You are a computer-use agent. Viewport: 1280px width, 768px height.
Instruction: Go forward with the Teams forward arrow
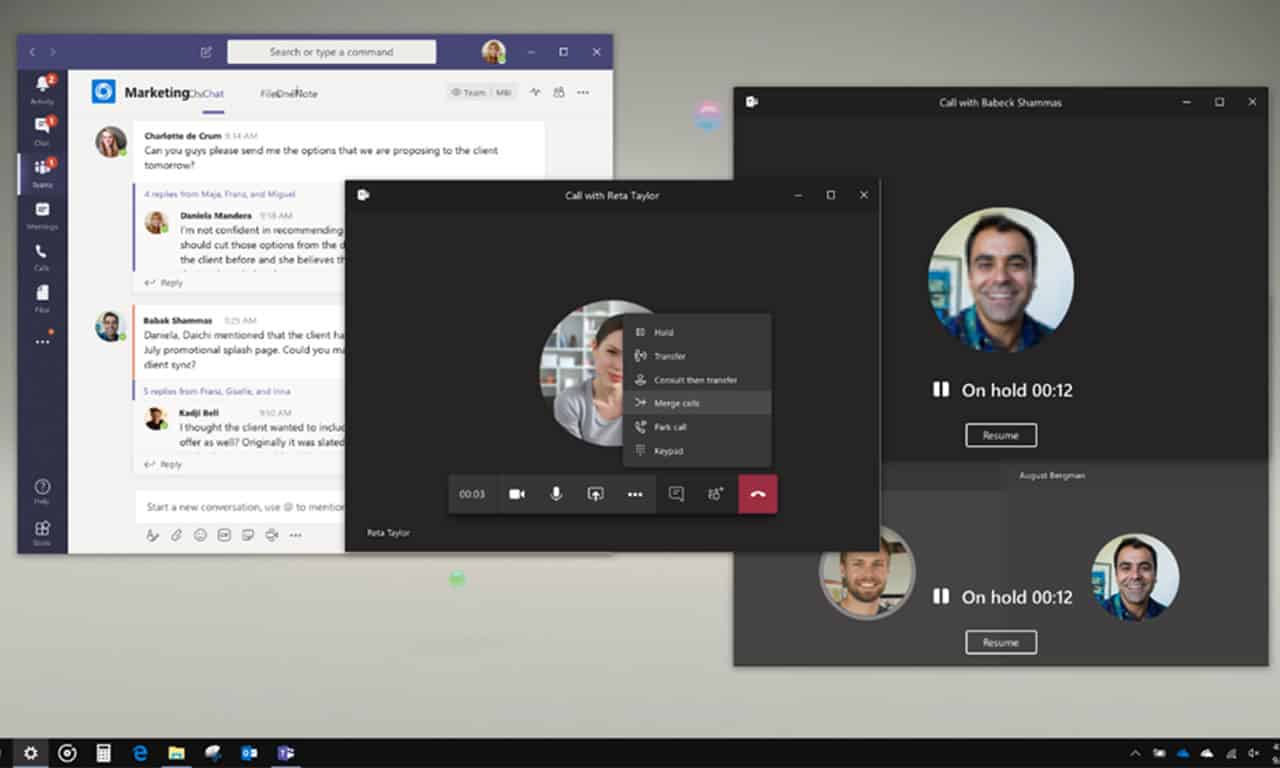tap(53, 52)
